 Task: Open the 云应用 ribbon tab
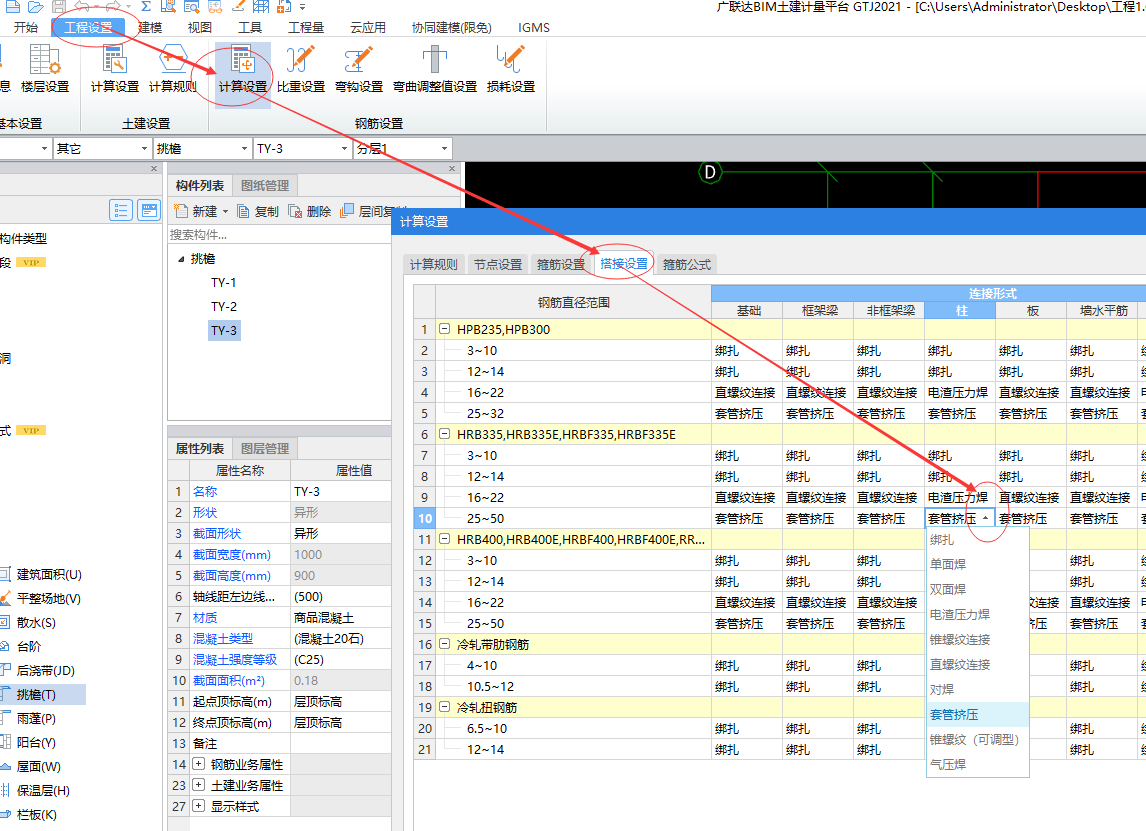(x=368, y=27)
